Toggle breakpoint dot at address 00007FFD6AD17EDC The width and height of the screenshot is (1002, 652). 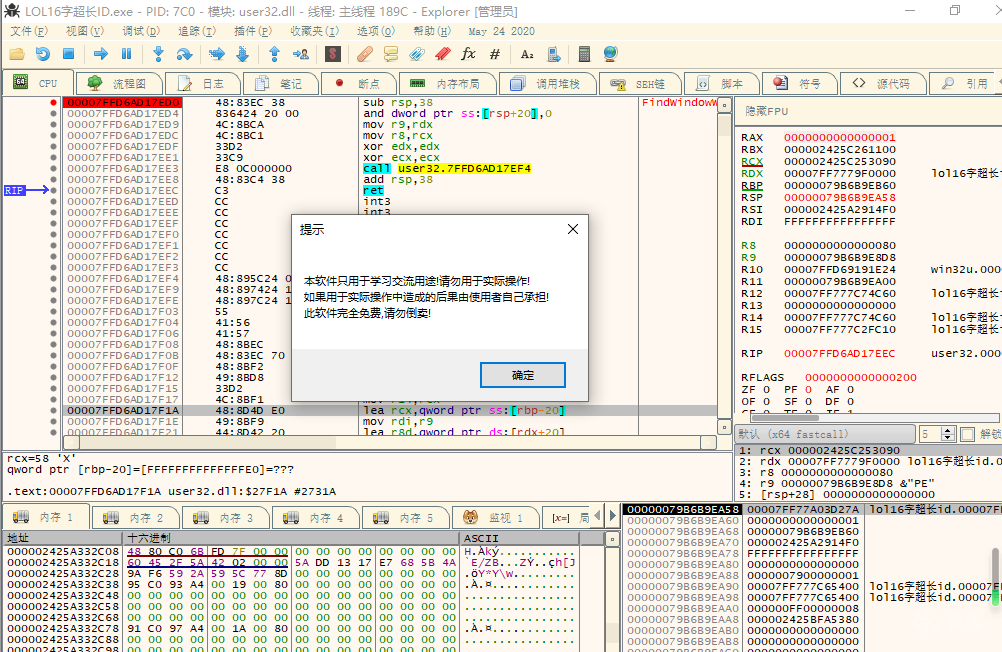53,136
